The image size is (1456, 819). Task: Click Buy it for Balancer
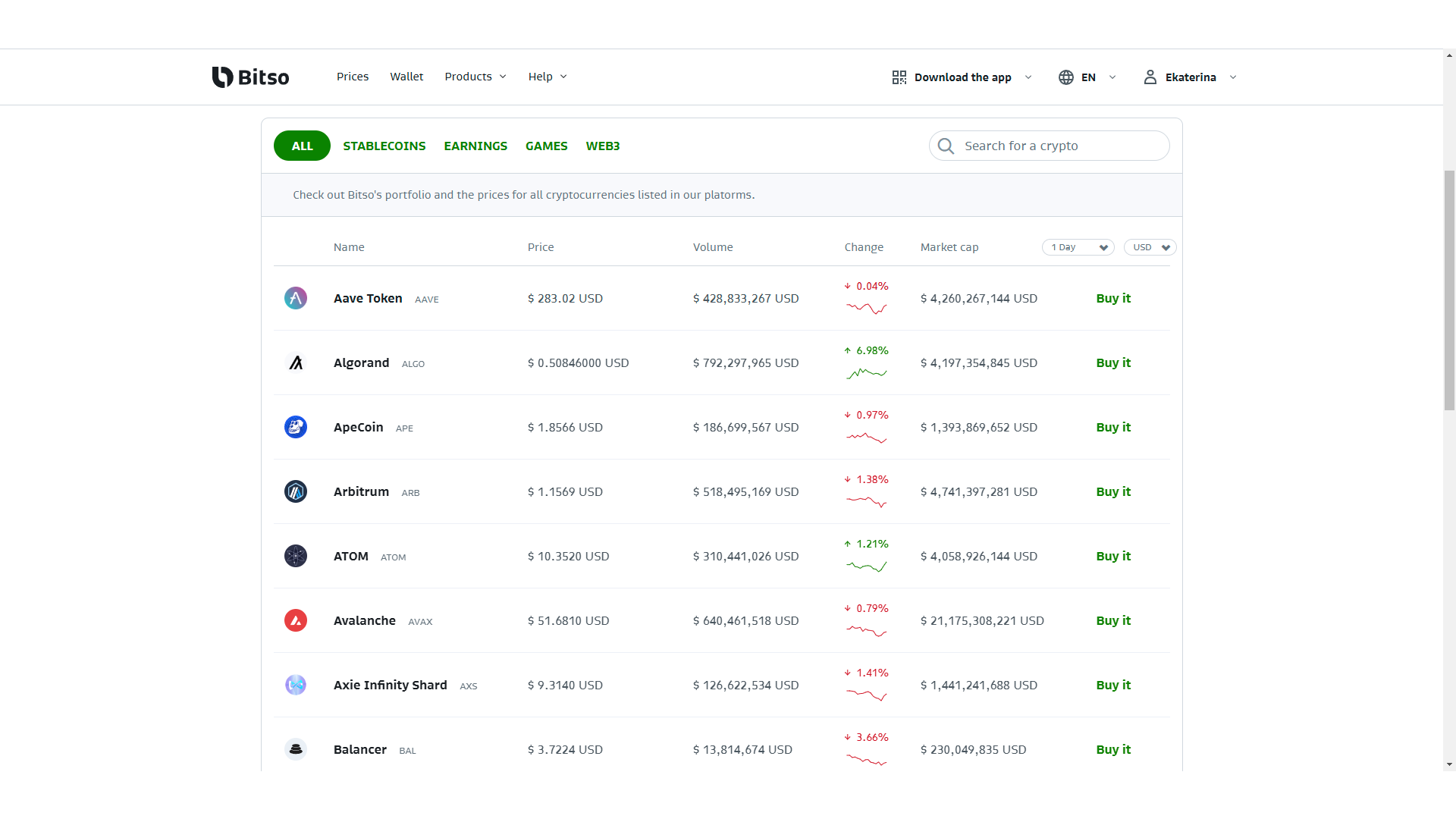1113,749
